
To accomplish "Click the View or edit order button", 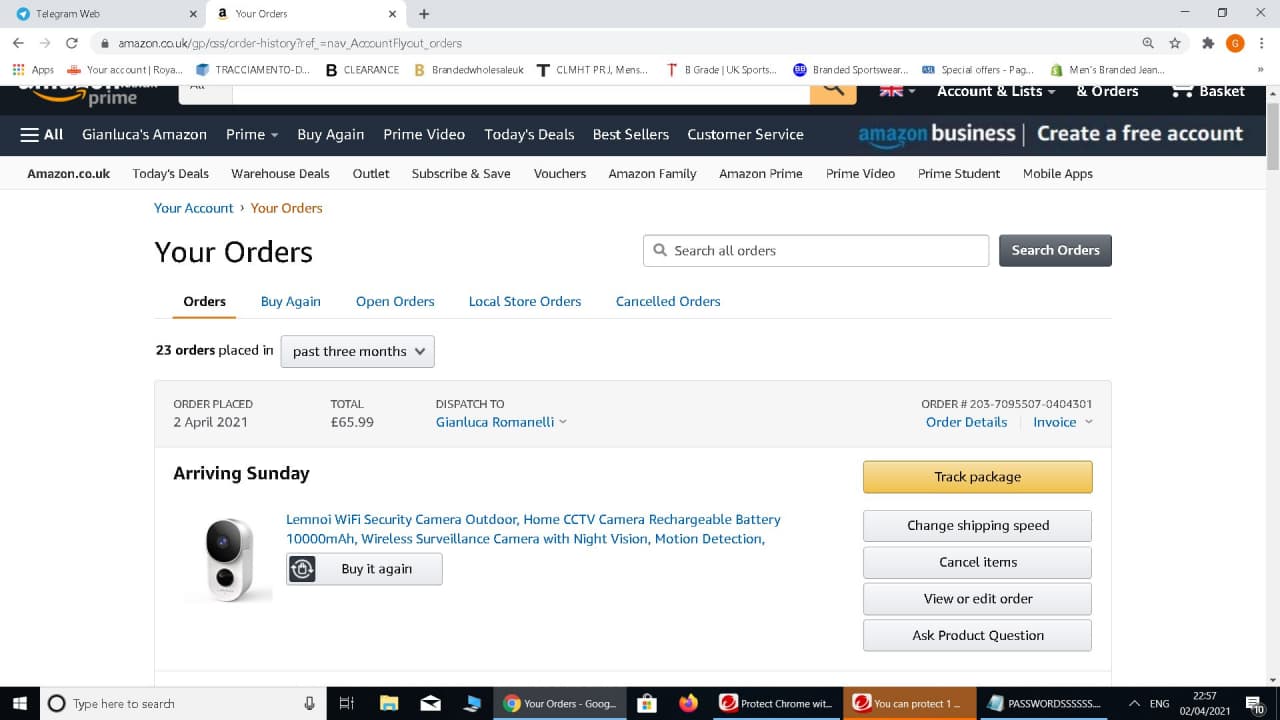I will pos(978,599).
